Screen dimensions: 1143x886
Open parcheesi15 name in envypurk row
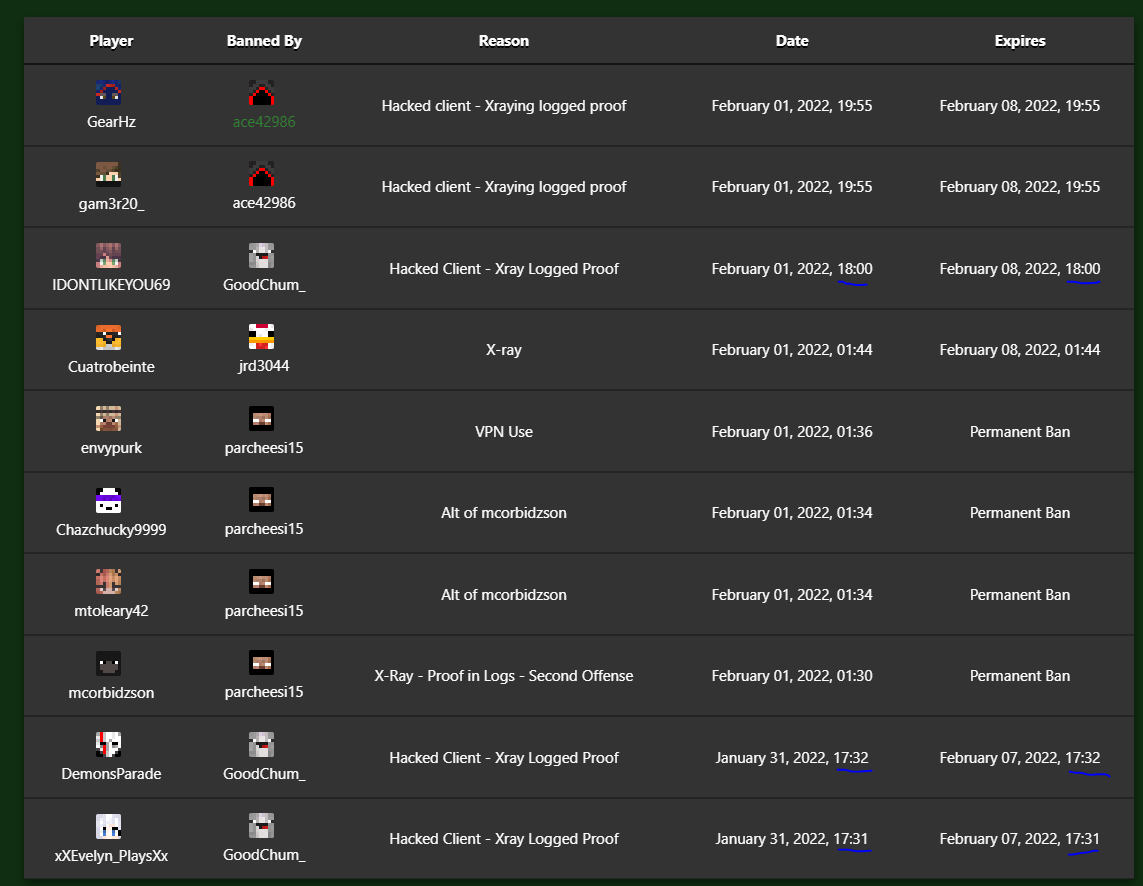click(x=264, y=448)
